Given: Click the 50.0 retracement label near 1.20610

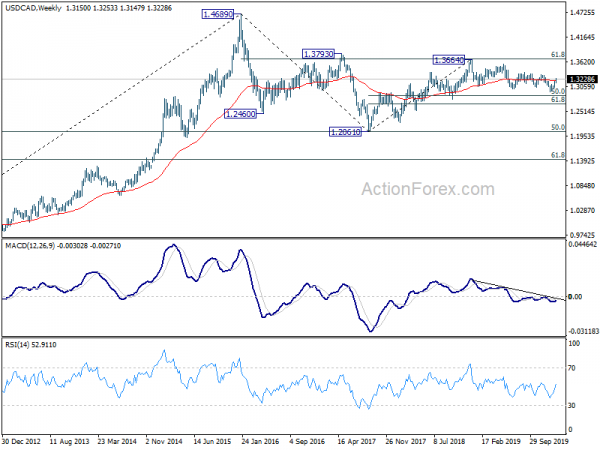Looking at the screenshot, I should [558, 127].
